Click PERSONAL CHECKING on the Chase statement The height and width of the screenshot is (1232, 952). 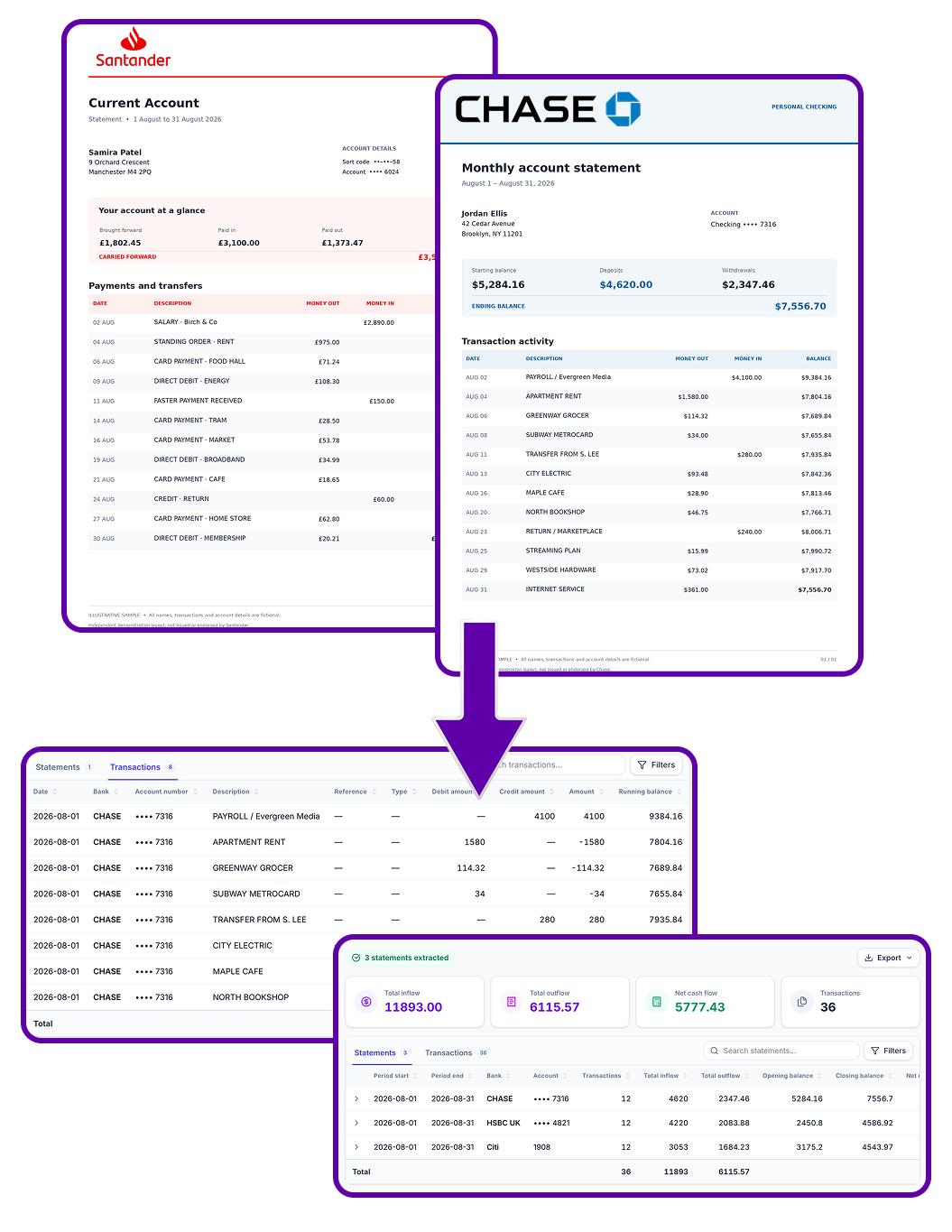(x=804, y=107)
